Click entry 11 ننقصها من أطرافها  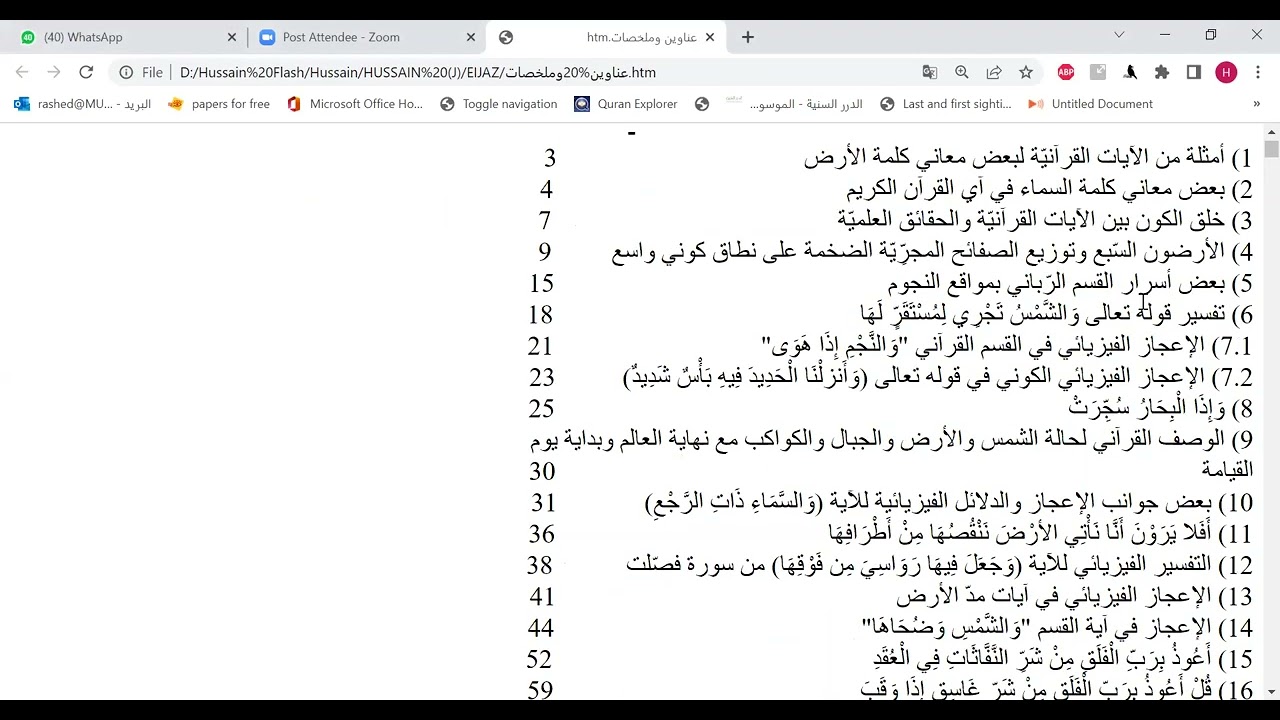pyautogui.click(x=1040, y=533)
